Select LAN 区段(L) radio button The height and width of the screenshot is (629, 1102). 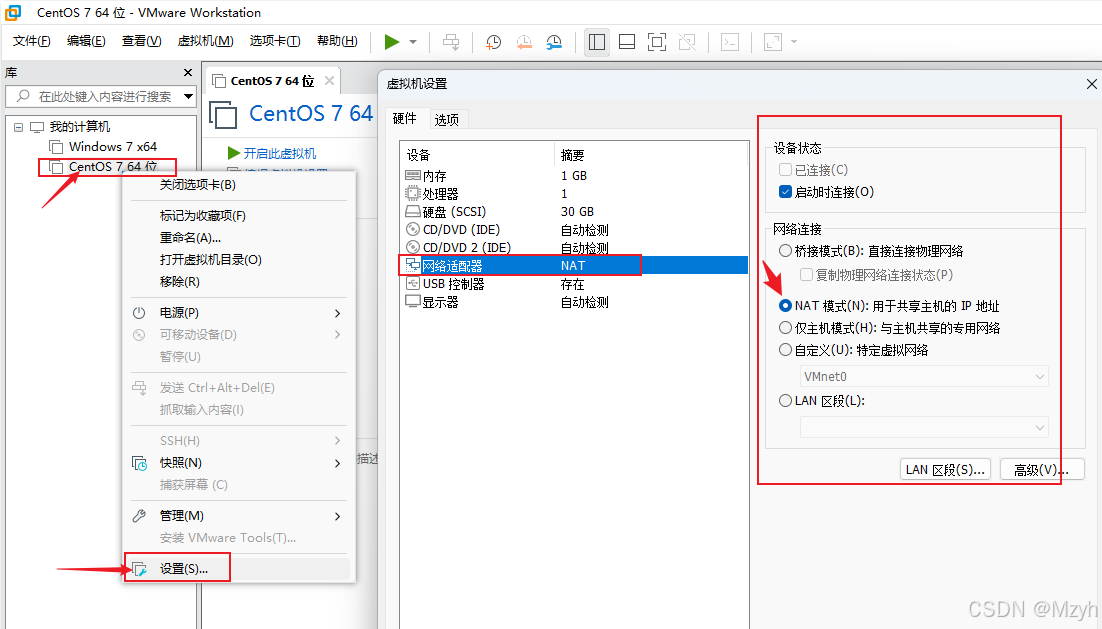[786, 401]
